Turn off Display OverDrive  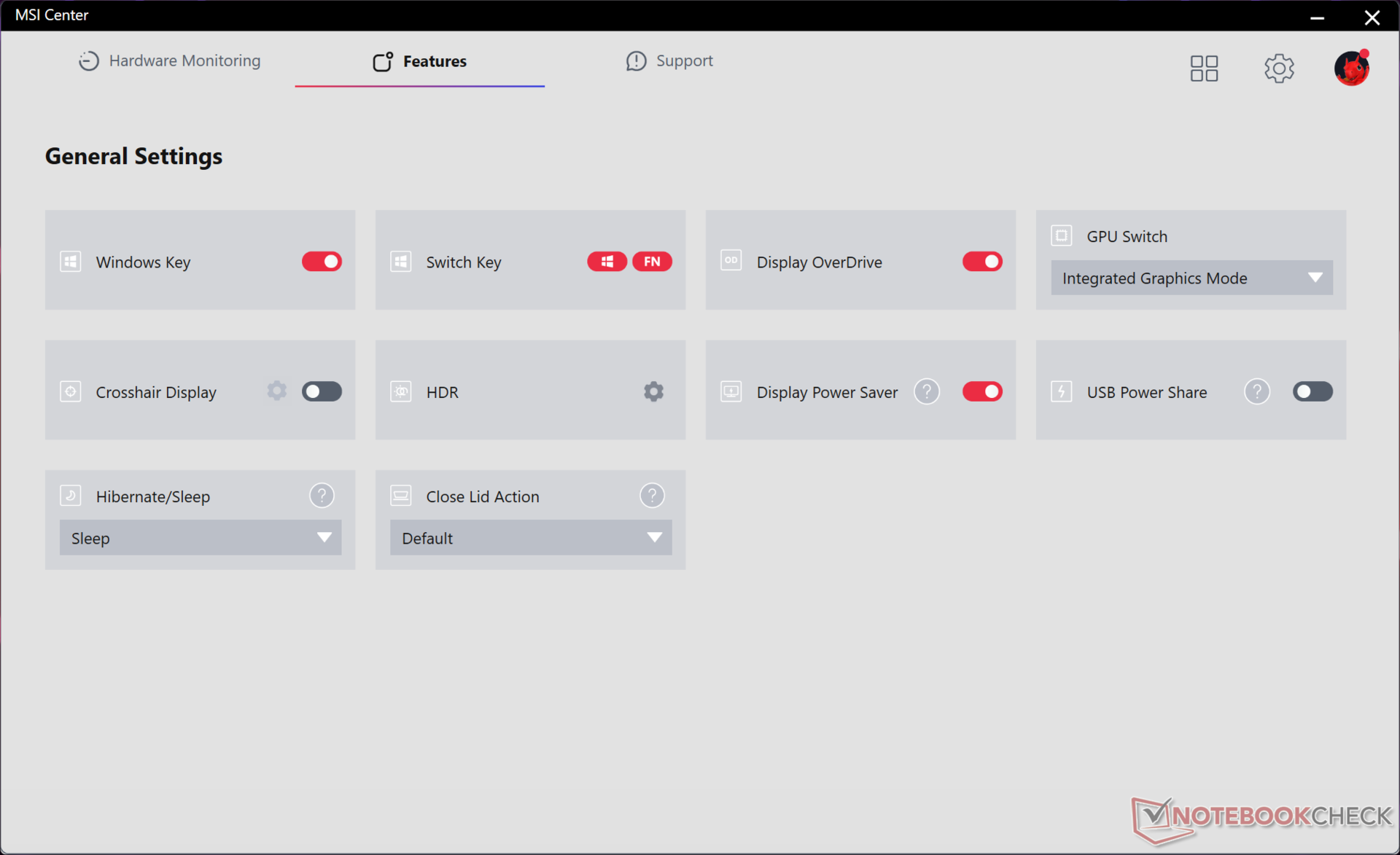(981, 262)
